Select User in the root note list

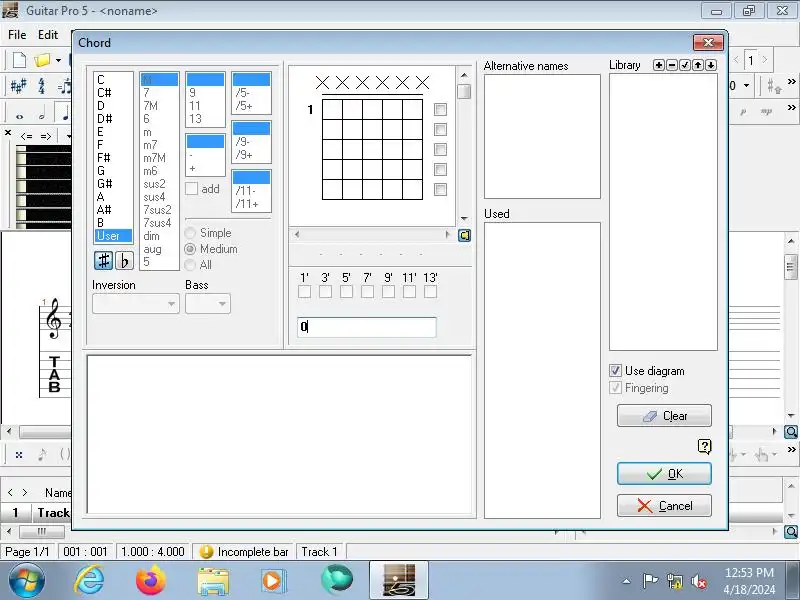pos(113,236)
